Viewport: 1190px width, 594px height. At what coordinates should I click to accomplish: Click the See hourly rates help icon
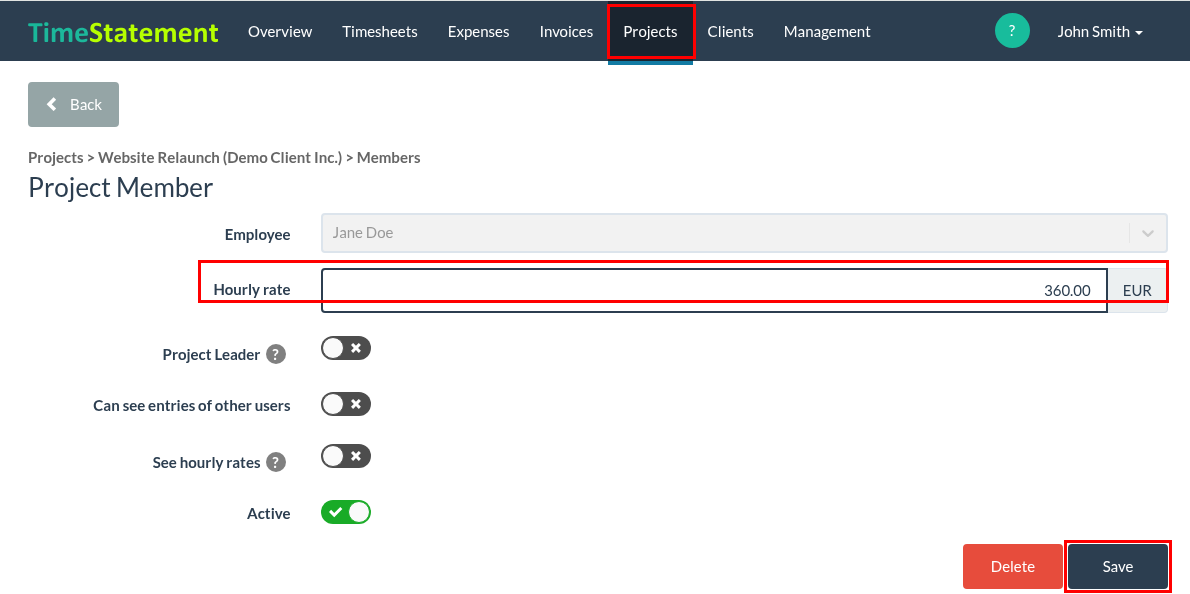276,462
